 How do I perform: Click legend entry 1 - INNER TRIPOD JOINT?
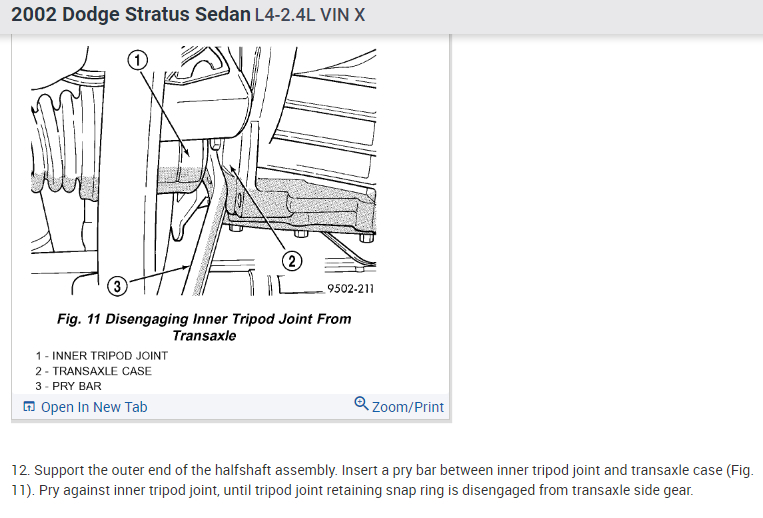[102, 356]
